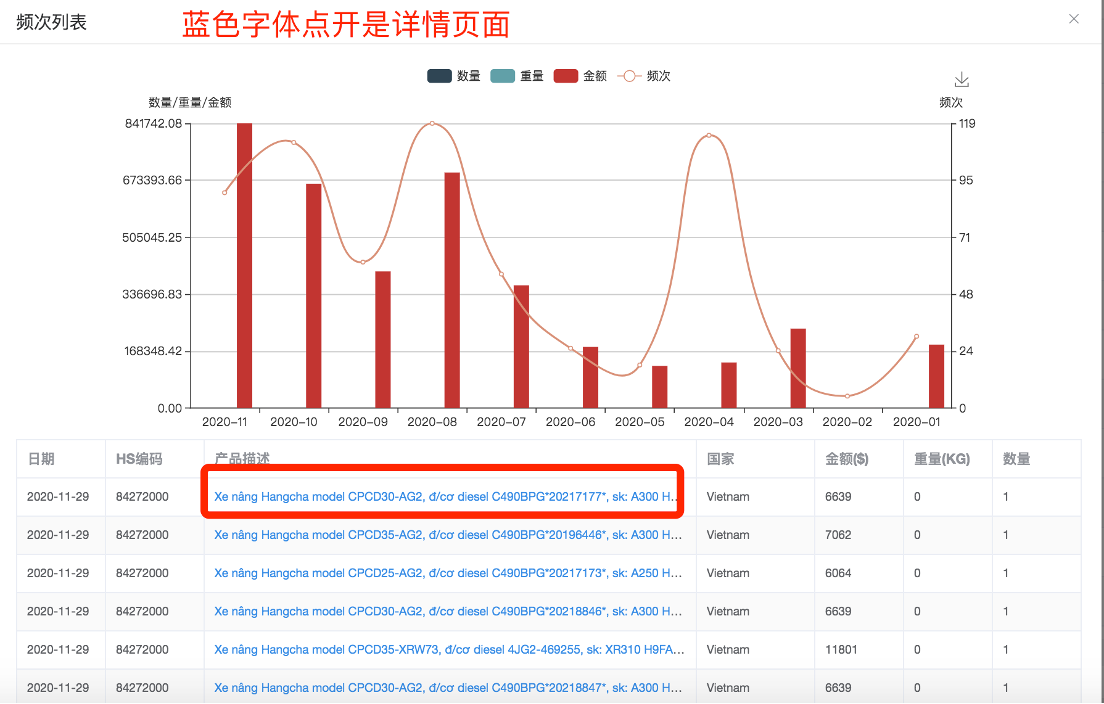Image resolution: width=1104 pixels, height=704 pixels.
Task: Click the 金额($) column header
Action: (846, 459)
